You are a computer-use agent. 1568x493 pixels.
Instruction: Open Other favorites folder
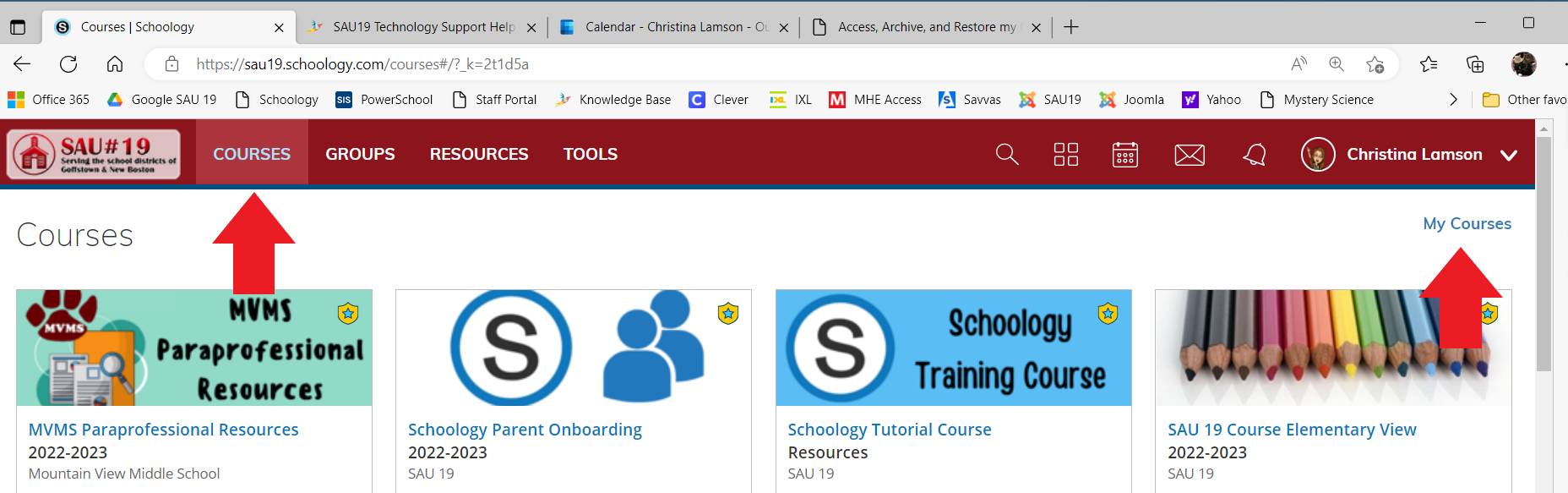pos(1525,100)
